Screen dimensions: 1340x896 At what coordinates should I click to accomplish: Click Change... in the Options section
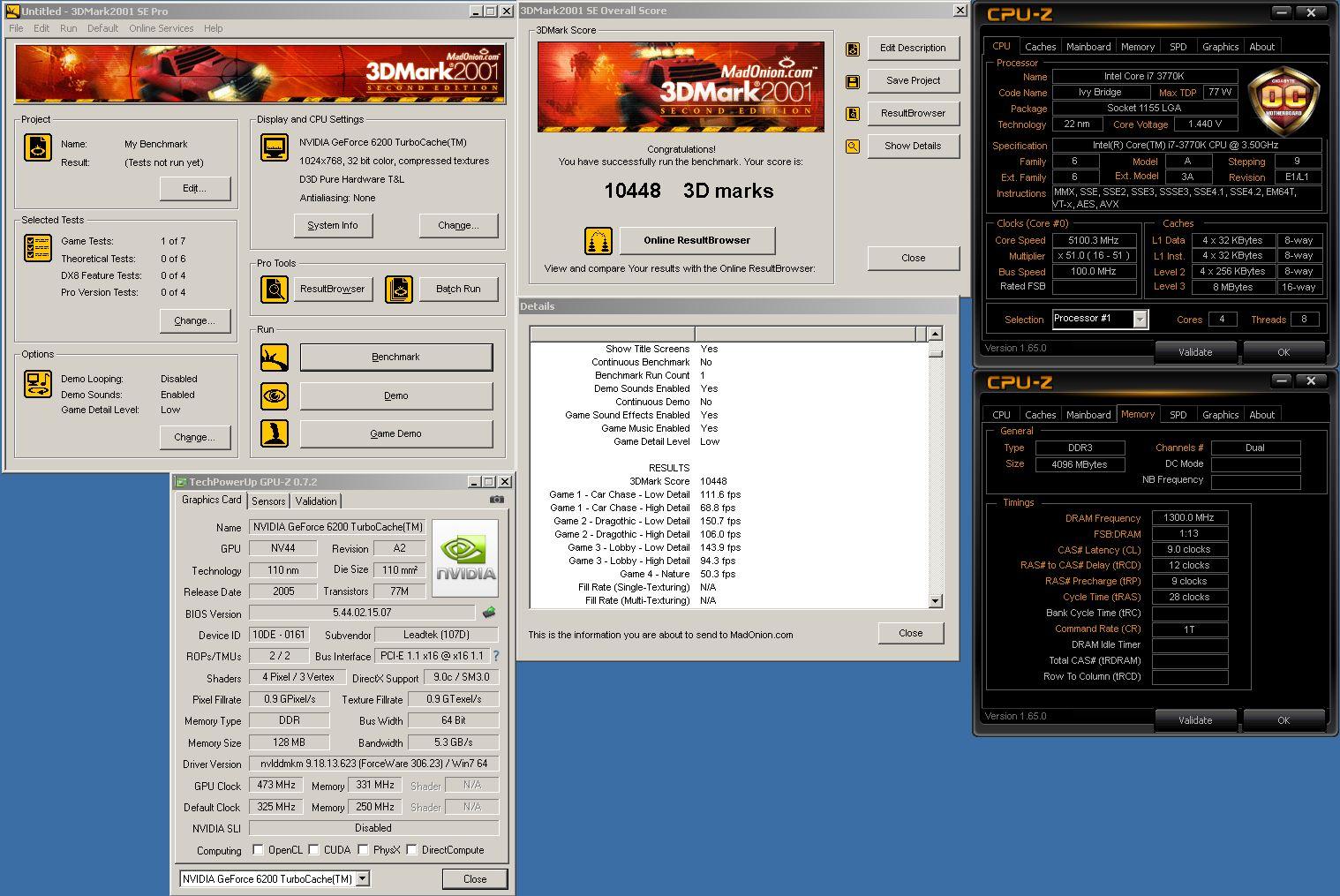195,437
